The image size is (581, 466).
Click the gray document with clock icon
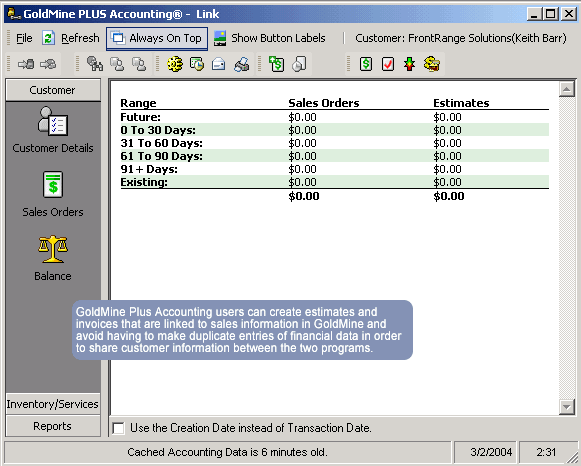pos(299,64)
